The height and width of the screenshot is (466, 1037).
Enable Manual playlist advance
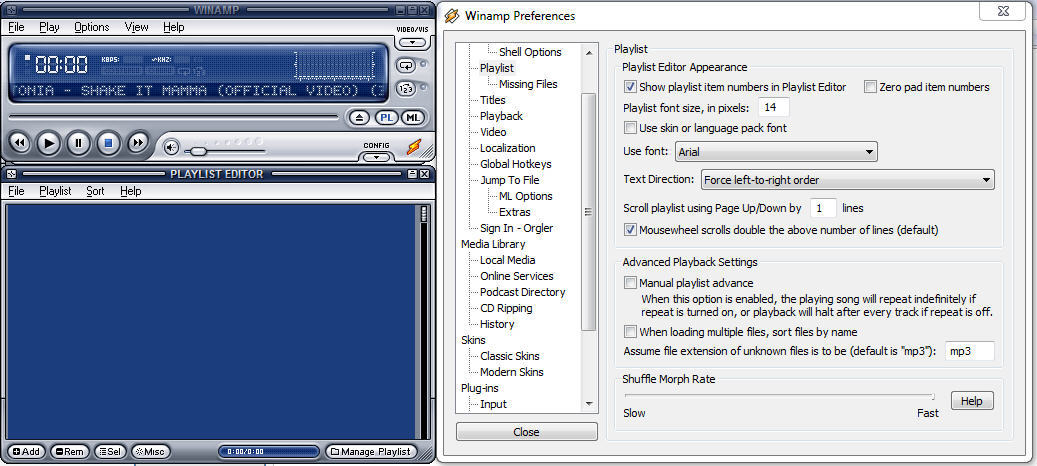630,283
